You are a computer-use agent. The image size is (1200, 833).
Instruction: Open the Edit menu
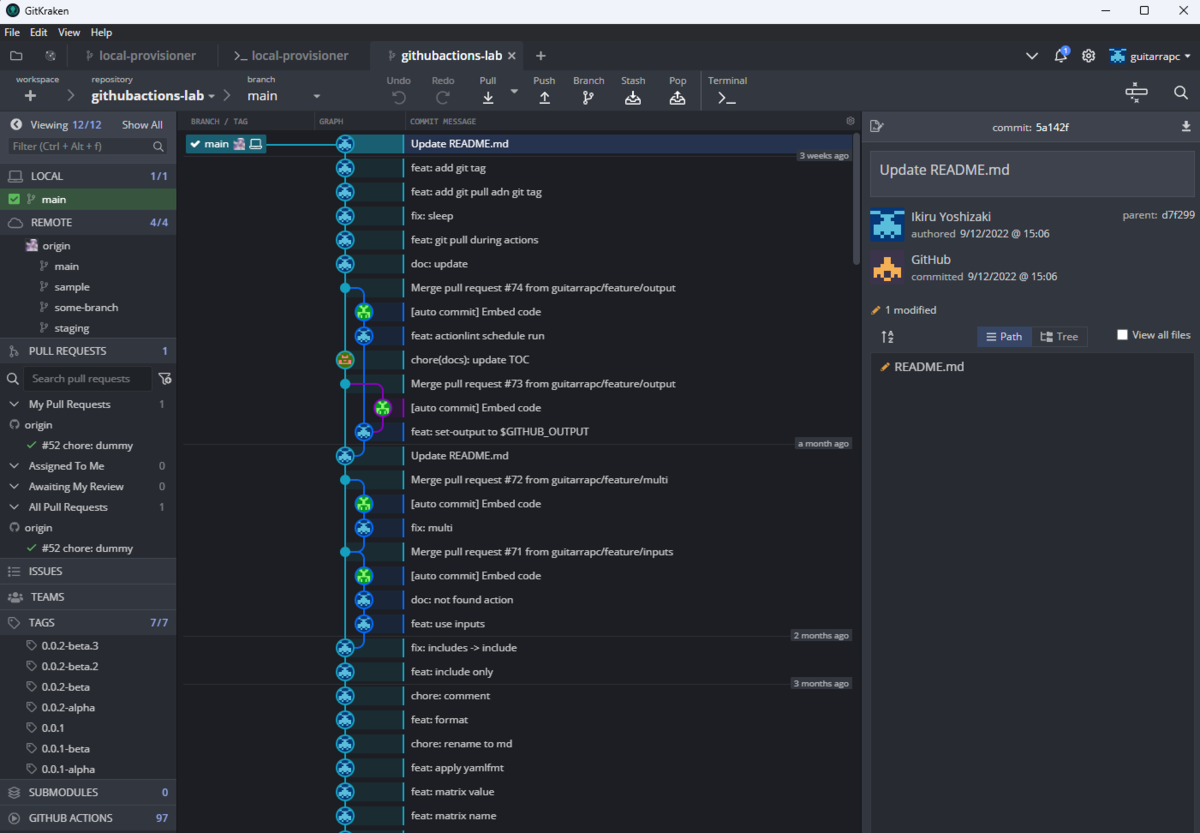(x=38, y=32)
